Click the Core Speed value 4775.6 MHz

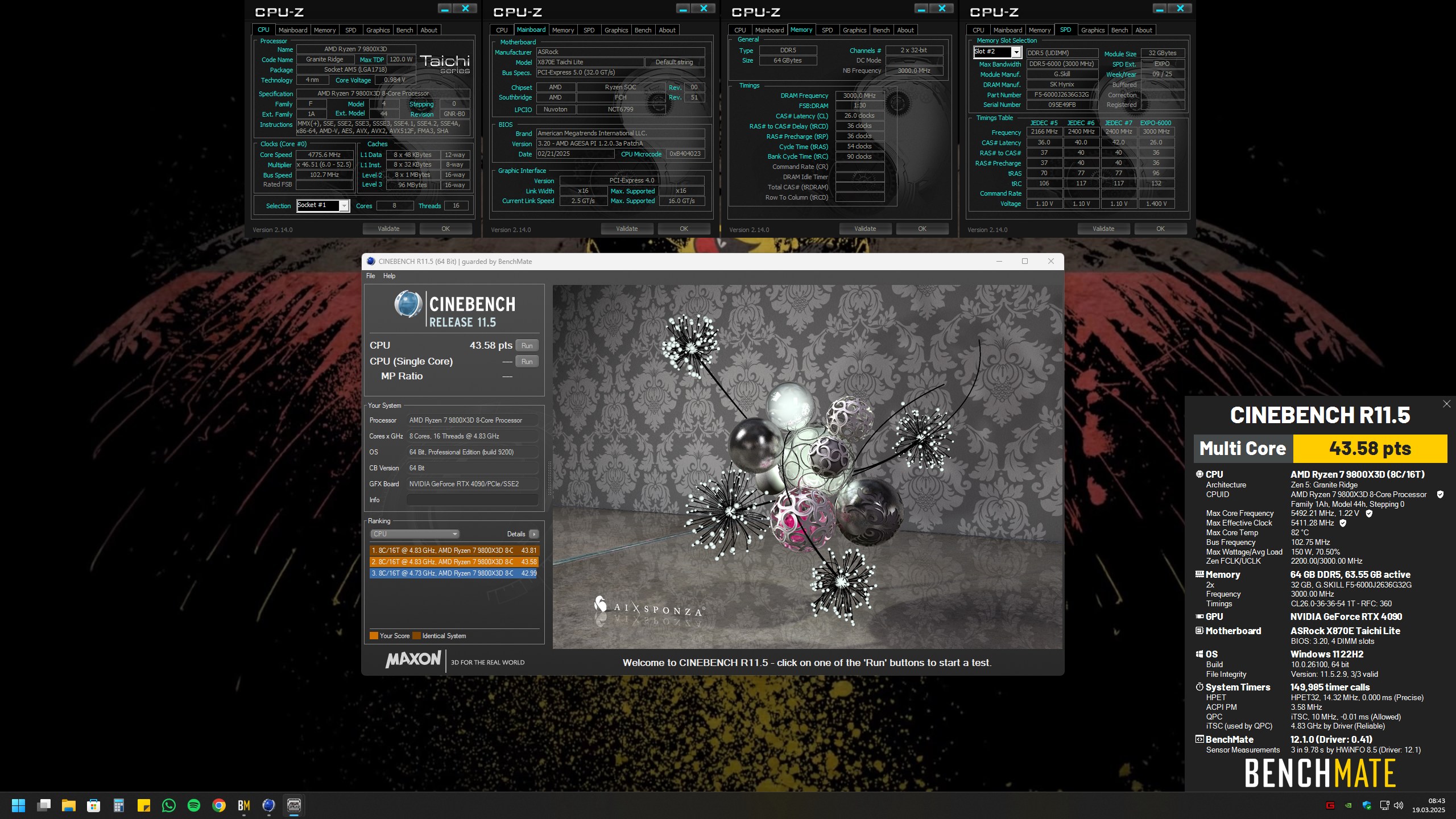324,155
